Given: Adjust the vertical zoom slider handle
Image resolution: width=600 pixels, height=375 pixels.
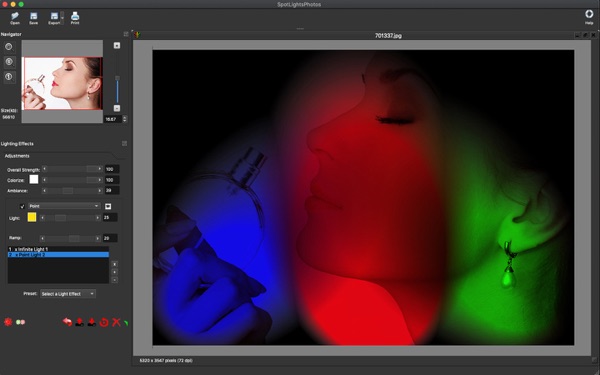Looking at the screenshot, I should click(117, 78).
